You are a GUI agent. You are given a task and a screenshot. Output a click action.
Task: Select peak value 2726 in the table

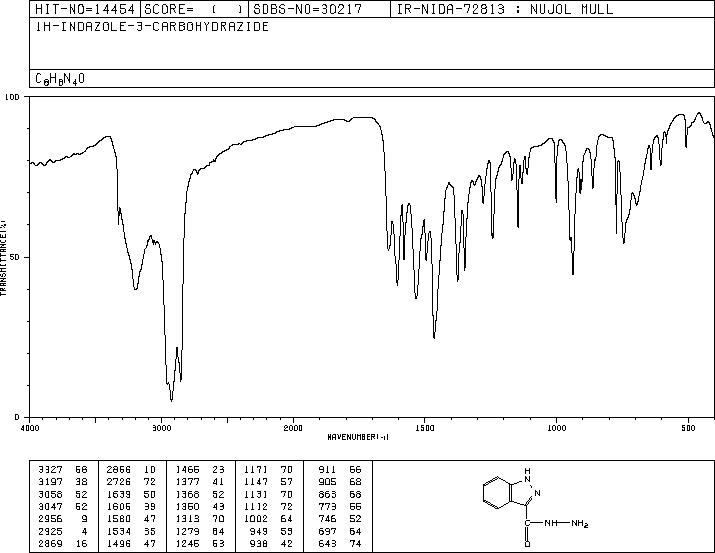click(x=119, y=482)
